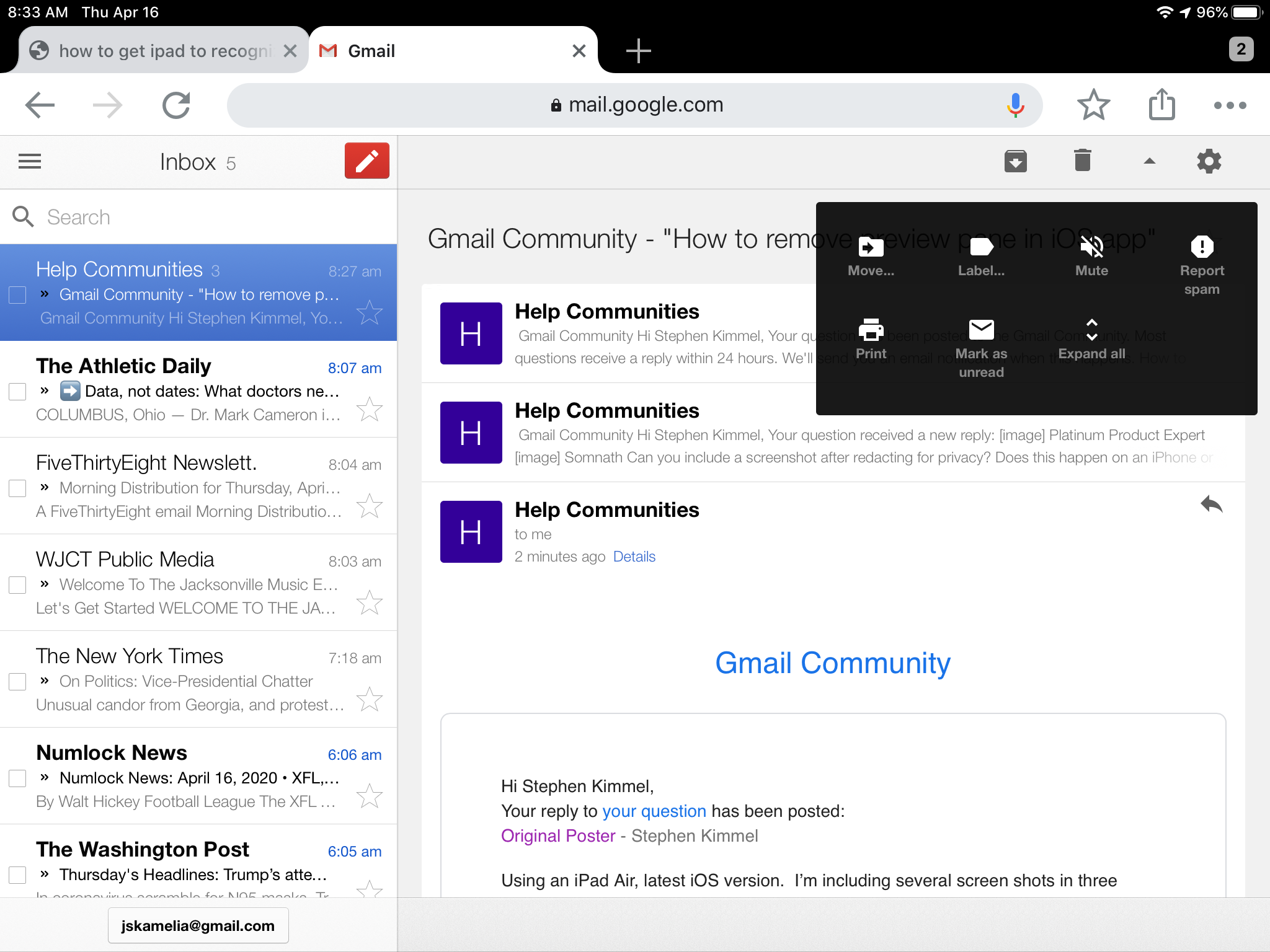
Task: Open FiveThirtyEight Morning Distribution email
Action: (198, 486)
